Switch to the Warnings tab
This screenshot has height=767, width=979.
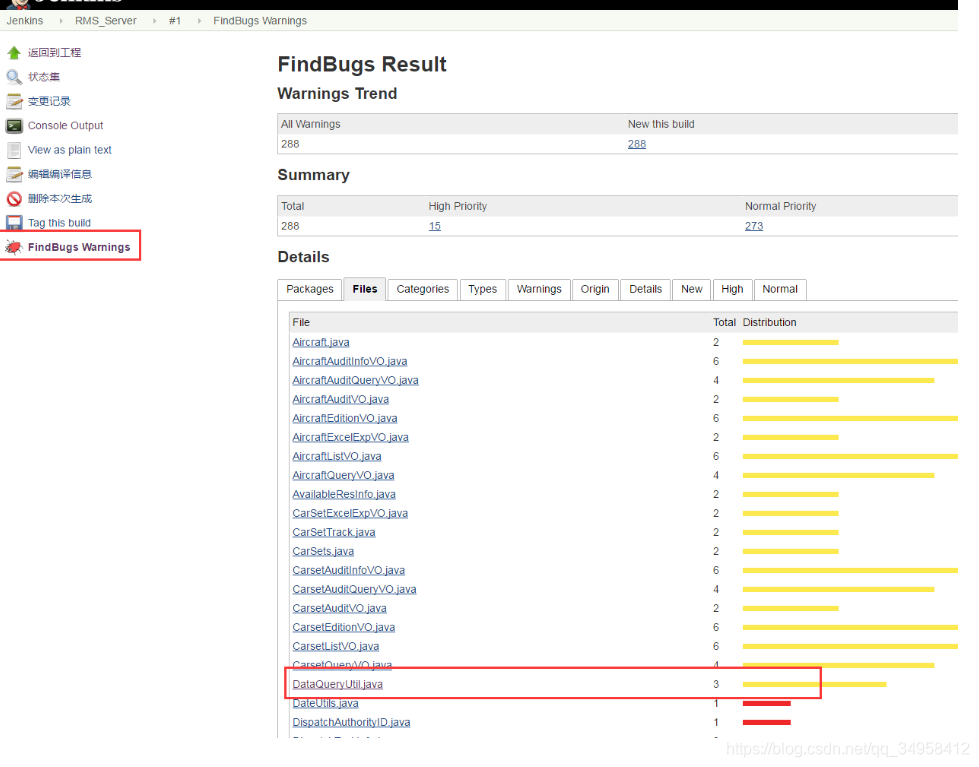click(539, 289)
